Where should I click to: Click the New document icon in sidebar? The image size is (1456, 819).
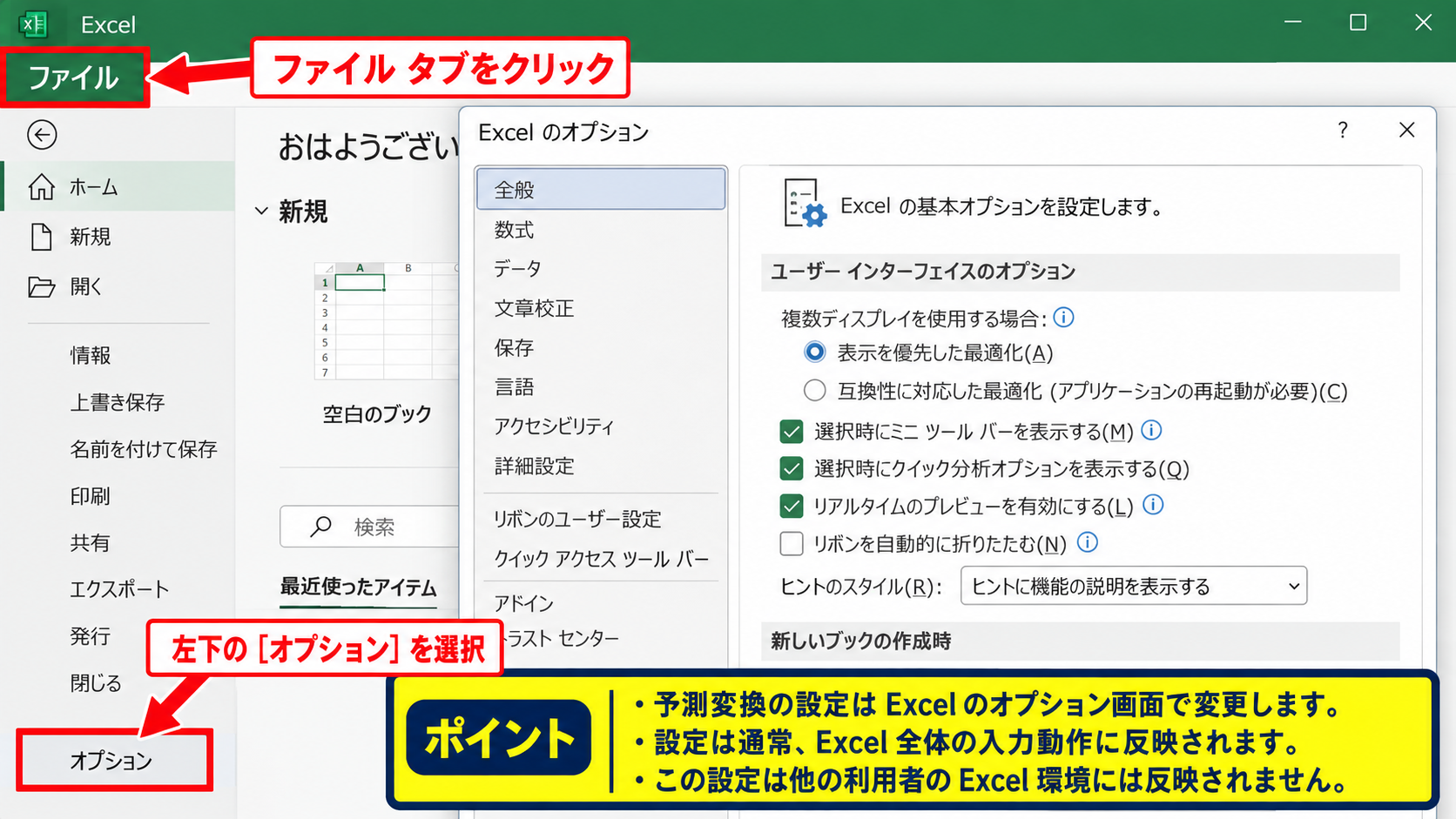41,237
